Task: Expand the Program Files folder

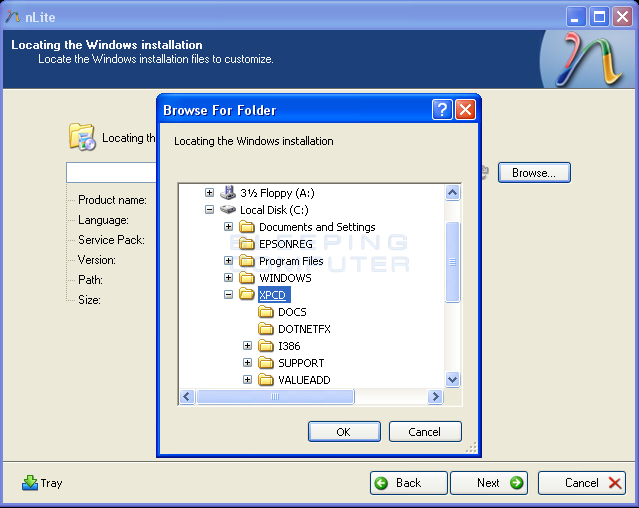Action: (x=229, y=261)
